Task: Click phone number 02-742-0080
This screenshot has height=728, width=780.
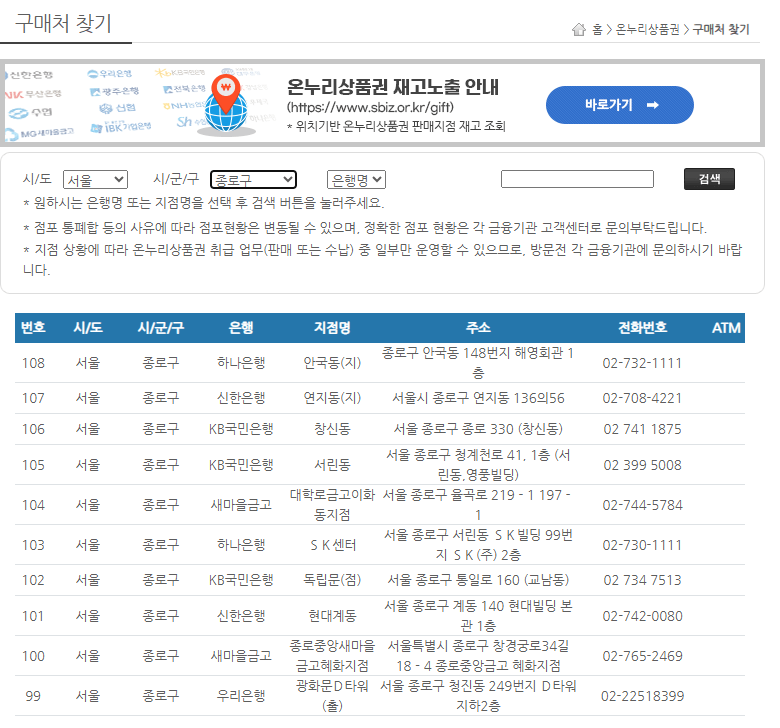Action: click(x=642, y=616)
